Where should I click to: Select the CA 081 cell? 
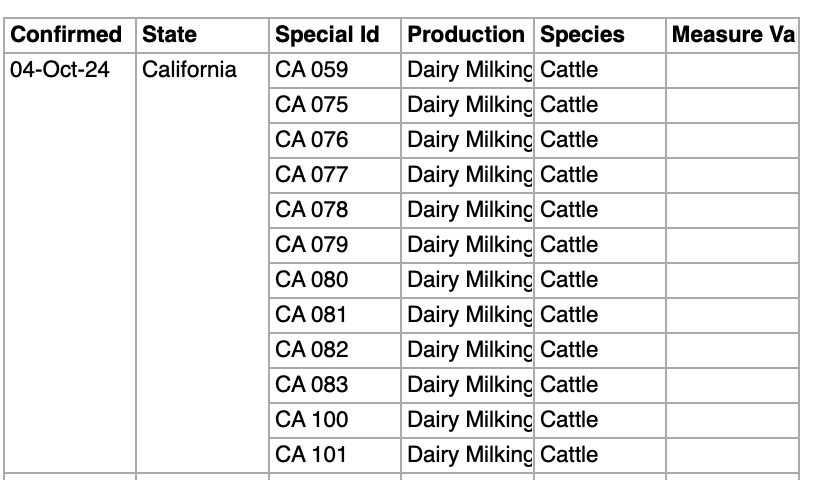tap(312, 315)
